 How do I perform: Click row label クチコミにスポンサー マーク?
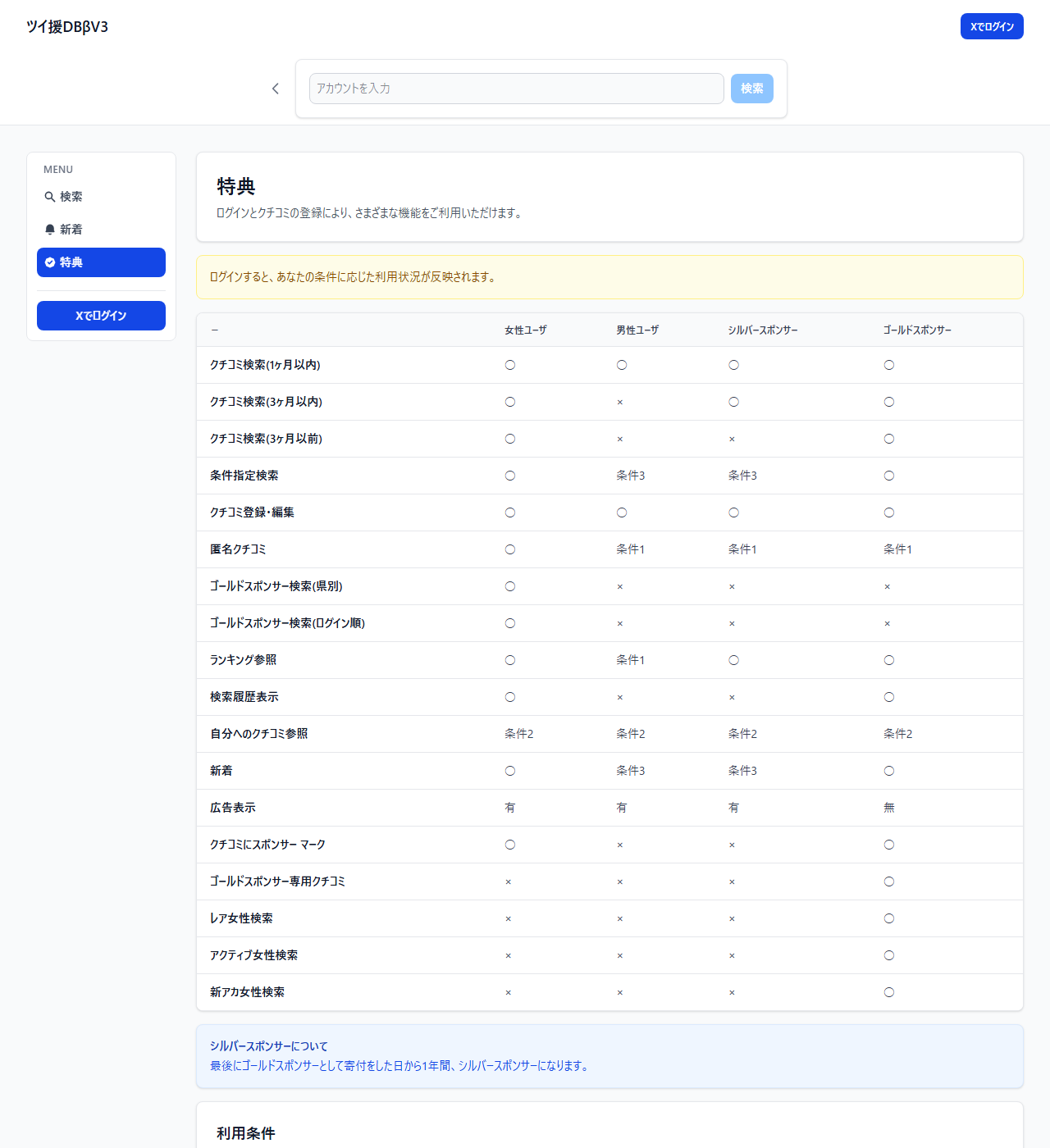[x=267, y=845]
